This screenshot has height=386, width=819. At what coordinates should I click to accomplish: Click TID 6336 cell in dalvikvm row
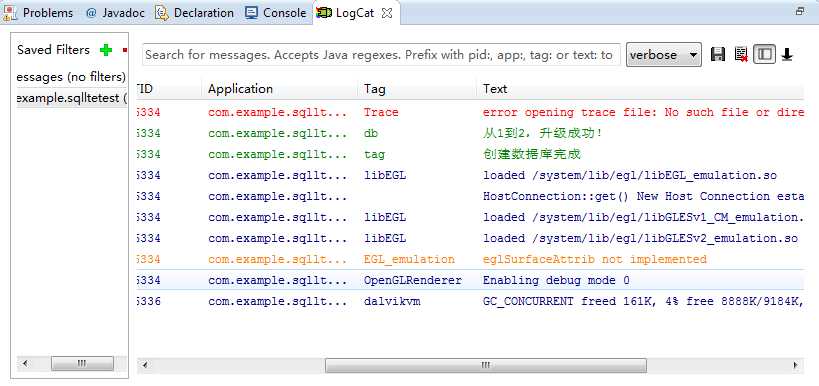click(149, 301)
